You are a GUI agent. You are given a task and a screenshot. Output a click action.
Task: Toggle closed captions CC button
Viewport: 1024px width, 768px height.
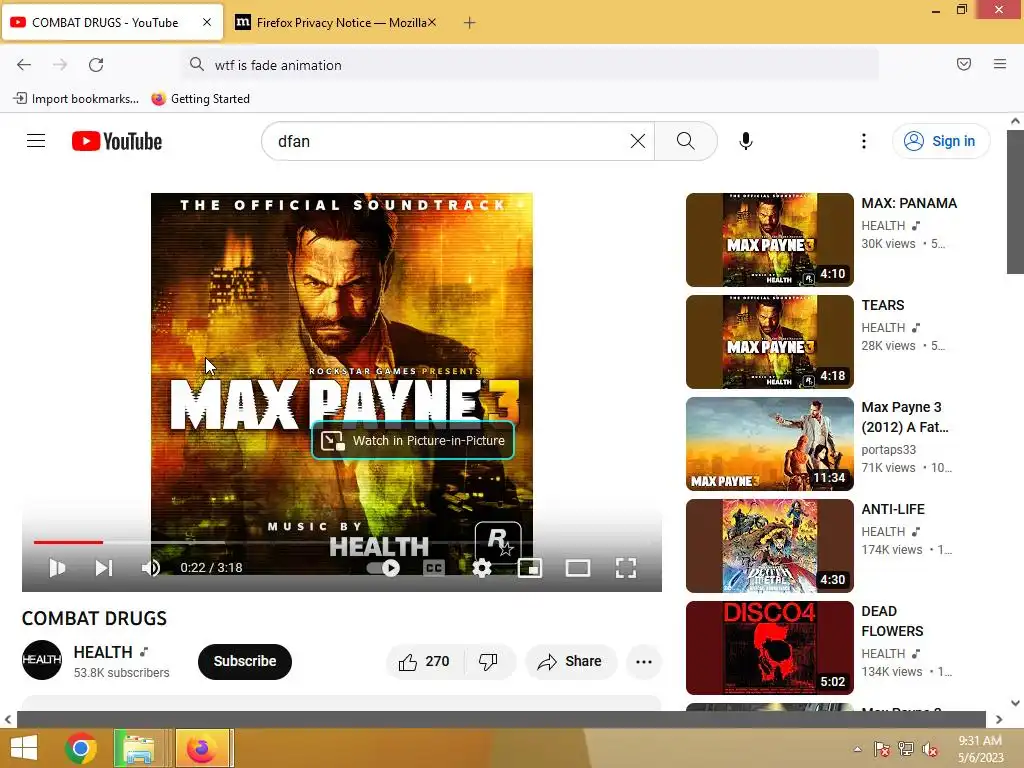point(434,568)
